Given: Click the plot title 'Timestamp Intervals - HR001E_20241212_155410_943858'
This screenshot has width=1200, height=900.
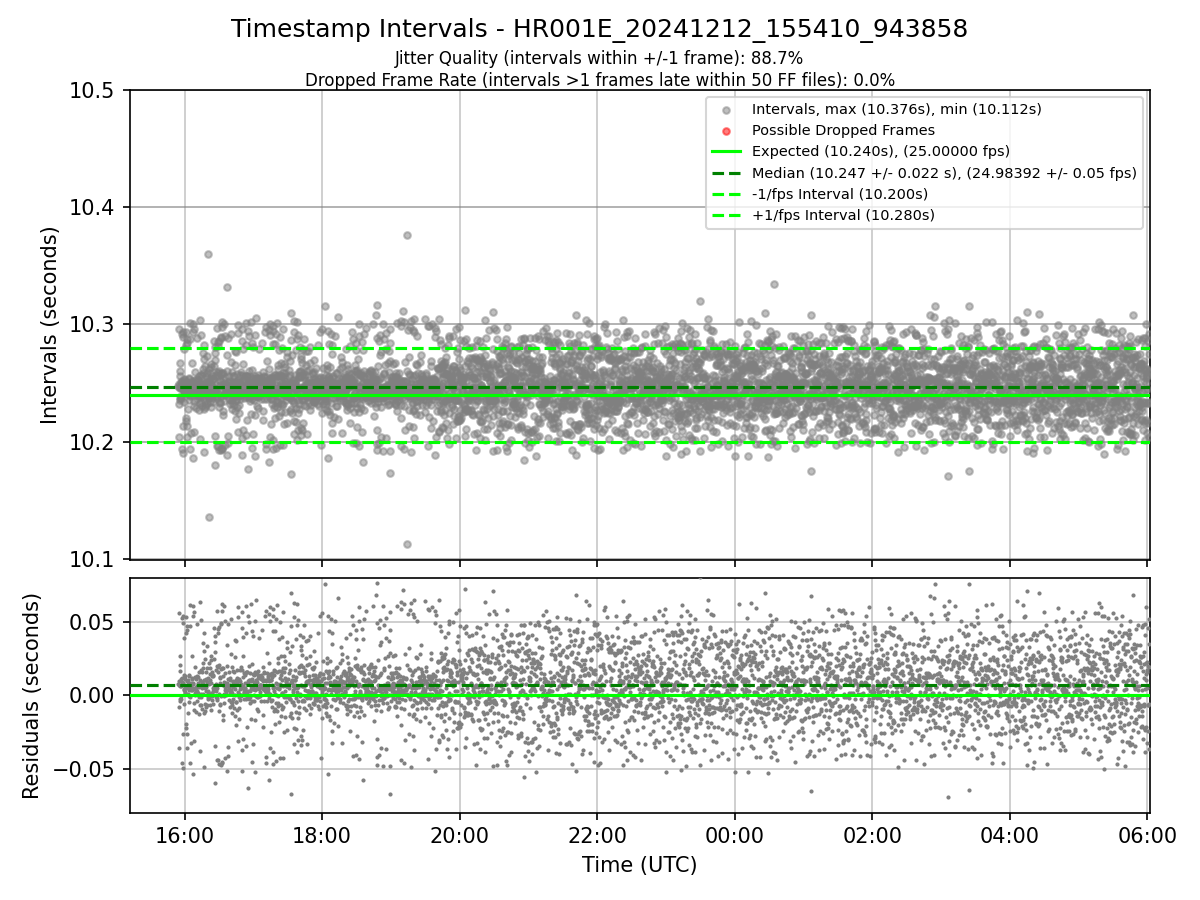Looking at the screenshot, I should click(x=599, y=29).
